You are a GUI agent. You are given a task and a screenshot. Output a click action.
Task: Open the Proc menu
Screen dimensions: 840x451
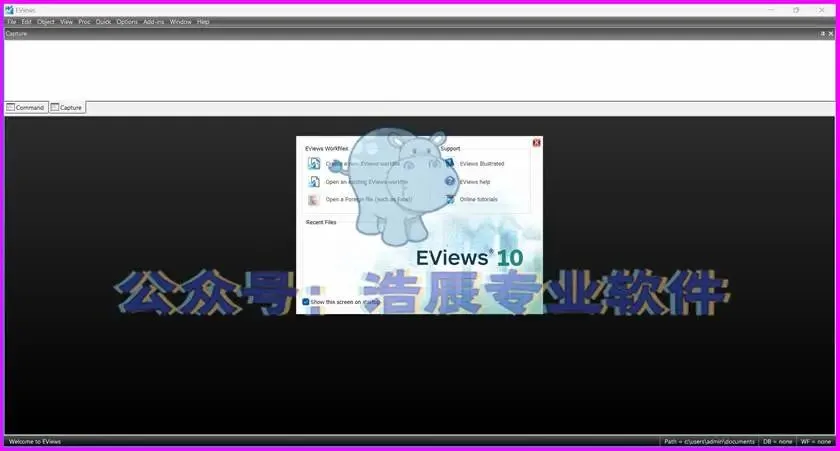[x=85, y=22]
